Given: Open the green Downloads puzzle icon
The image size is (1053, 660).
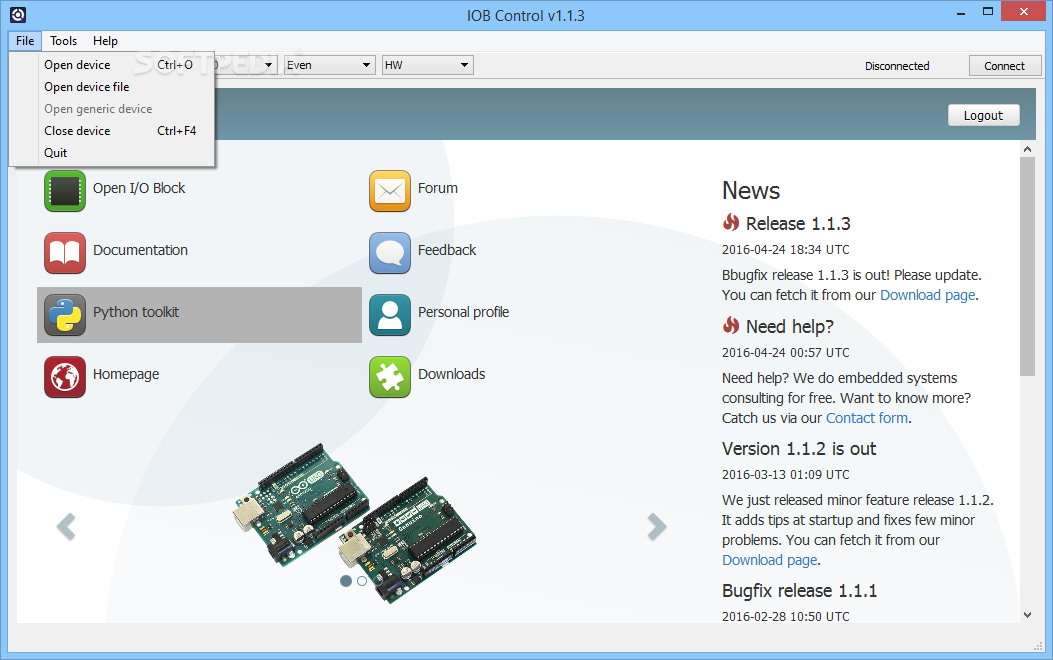Looking at the screenshot, I should point(390,377).
